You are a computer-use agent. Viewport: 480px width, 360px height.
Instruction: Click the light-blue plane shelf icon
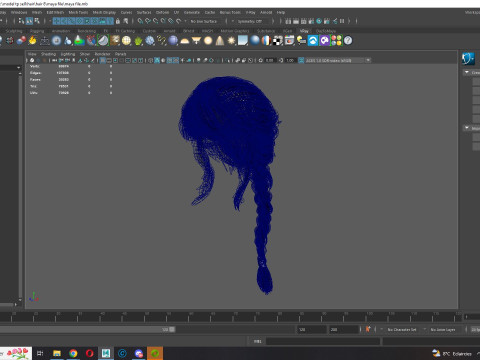(x=243, y=41)
